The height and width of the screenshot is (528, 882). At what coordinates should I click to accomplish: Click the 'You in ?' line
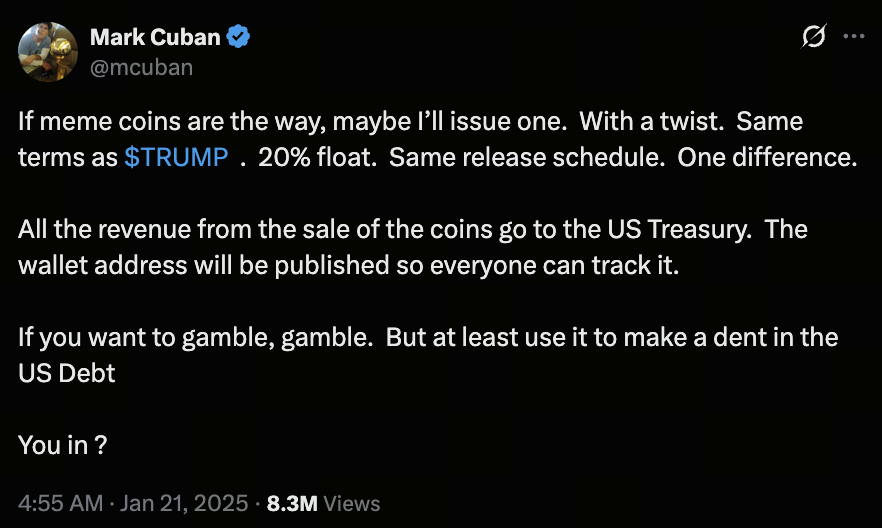click(x=63, y=445)
